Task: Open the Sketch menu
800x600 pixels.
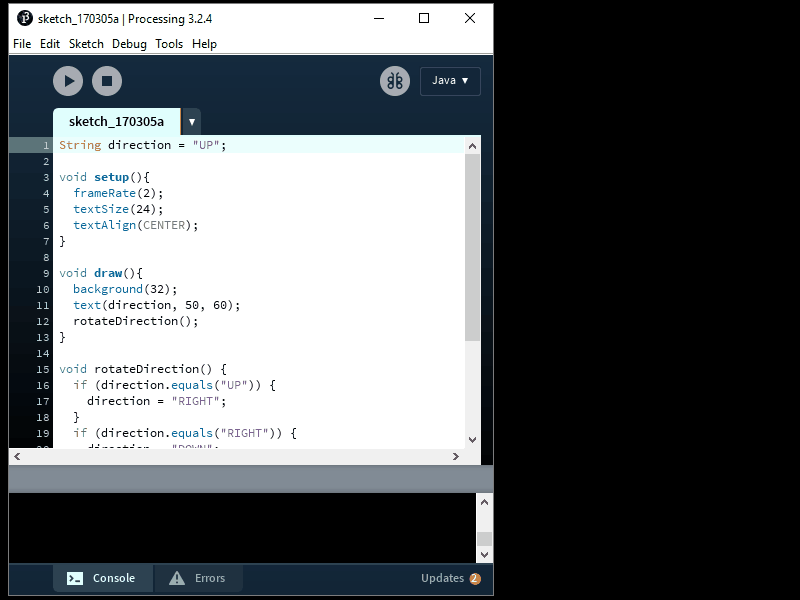Action: coord(86,44)
